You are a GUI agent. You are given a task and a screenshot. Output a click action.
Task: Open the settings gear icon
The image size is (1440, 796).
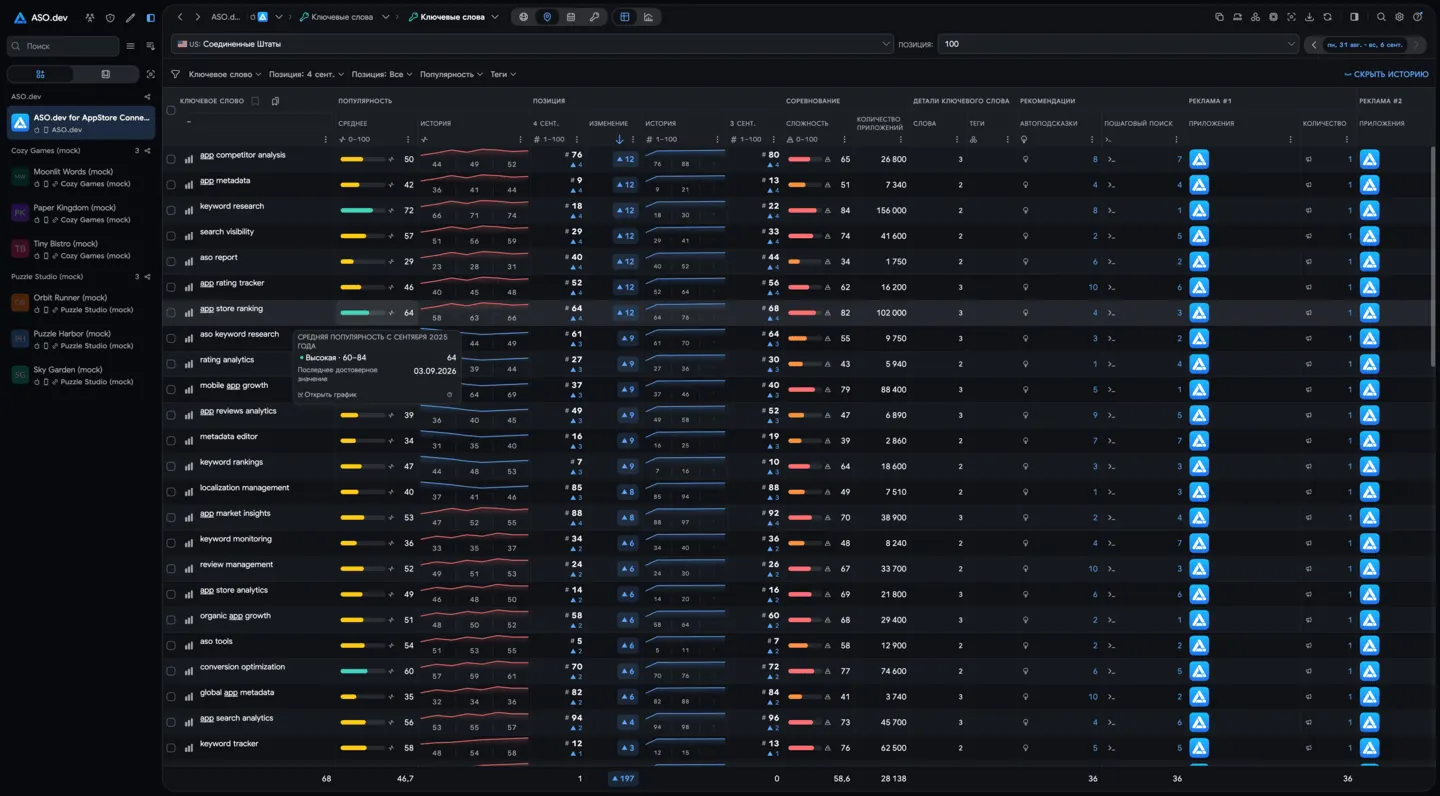click(x=1399, y=17)
